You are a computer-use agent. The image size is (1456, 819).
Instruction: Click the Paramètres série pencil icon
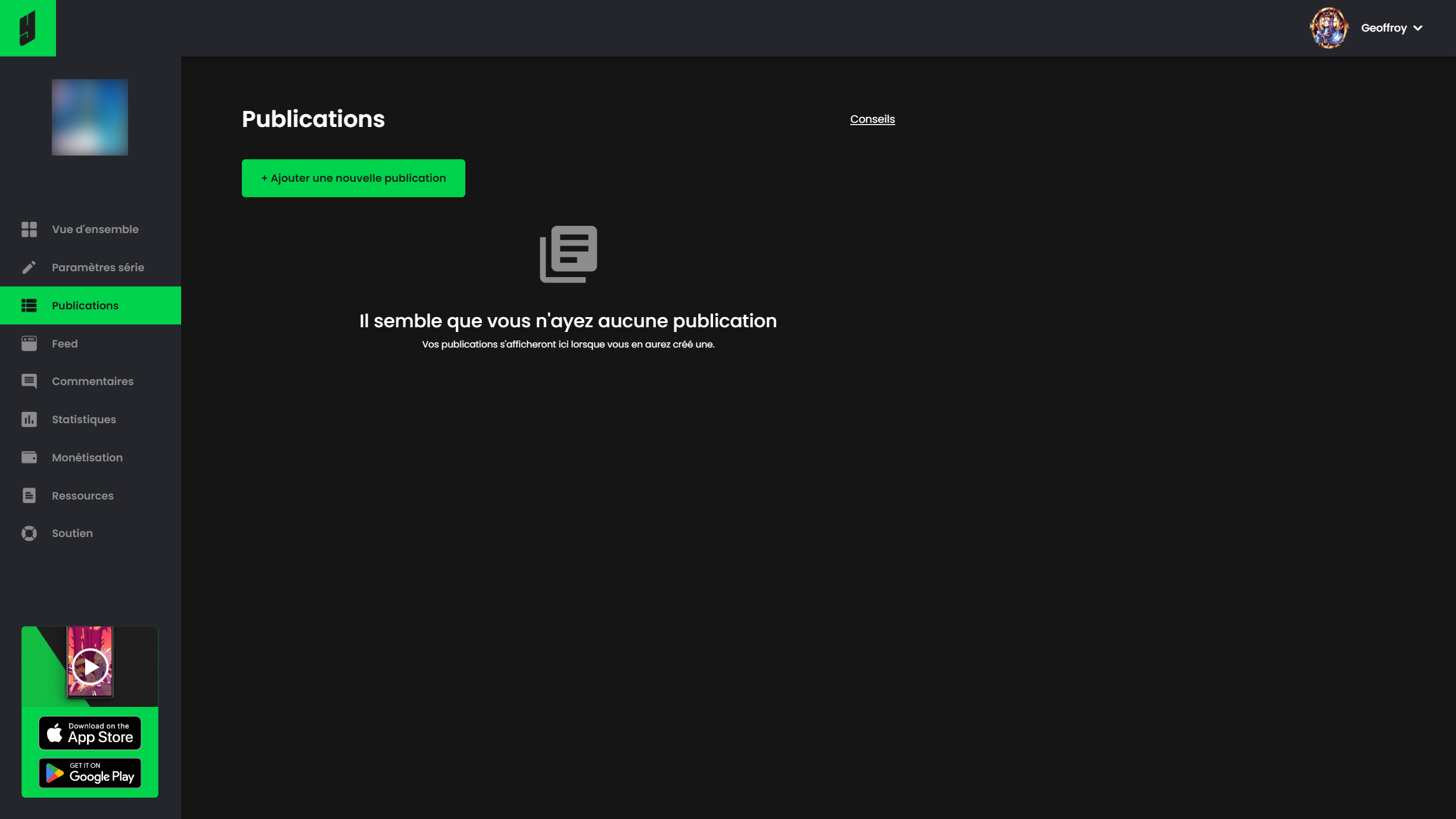pos(29,267)
